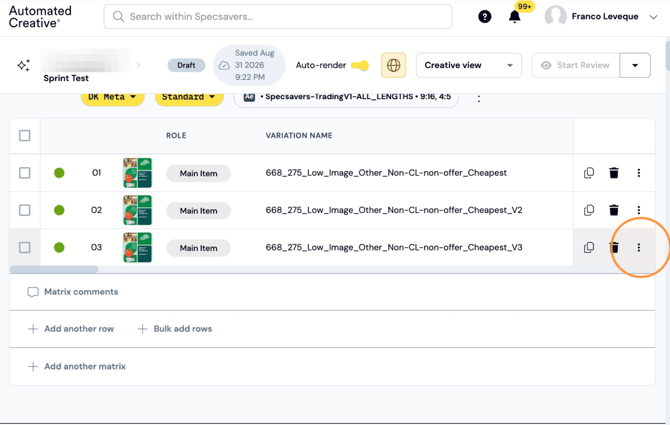The height and width of the screenshot is (425, 670).
Task: Open thumbnail preview for row 02
Action: (x=138, y=210)
